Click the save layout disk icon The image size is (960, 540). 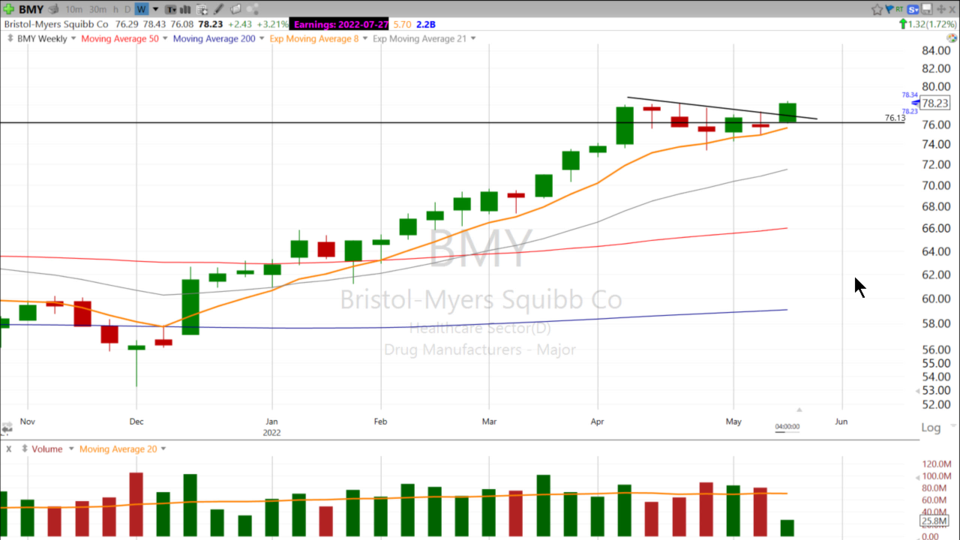pyautogui.click(x=927, y=9)
